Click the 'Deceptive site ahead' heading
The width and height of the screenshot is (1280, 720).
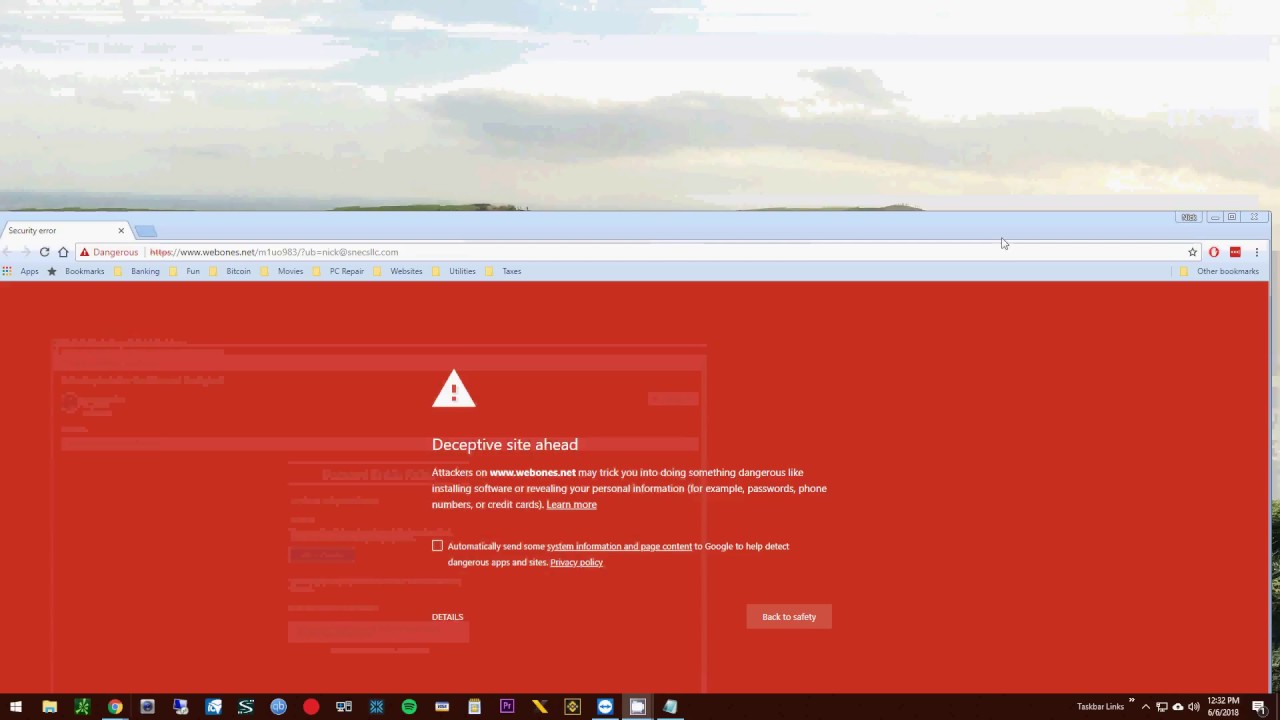point(505,445)
